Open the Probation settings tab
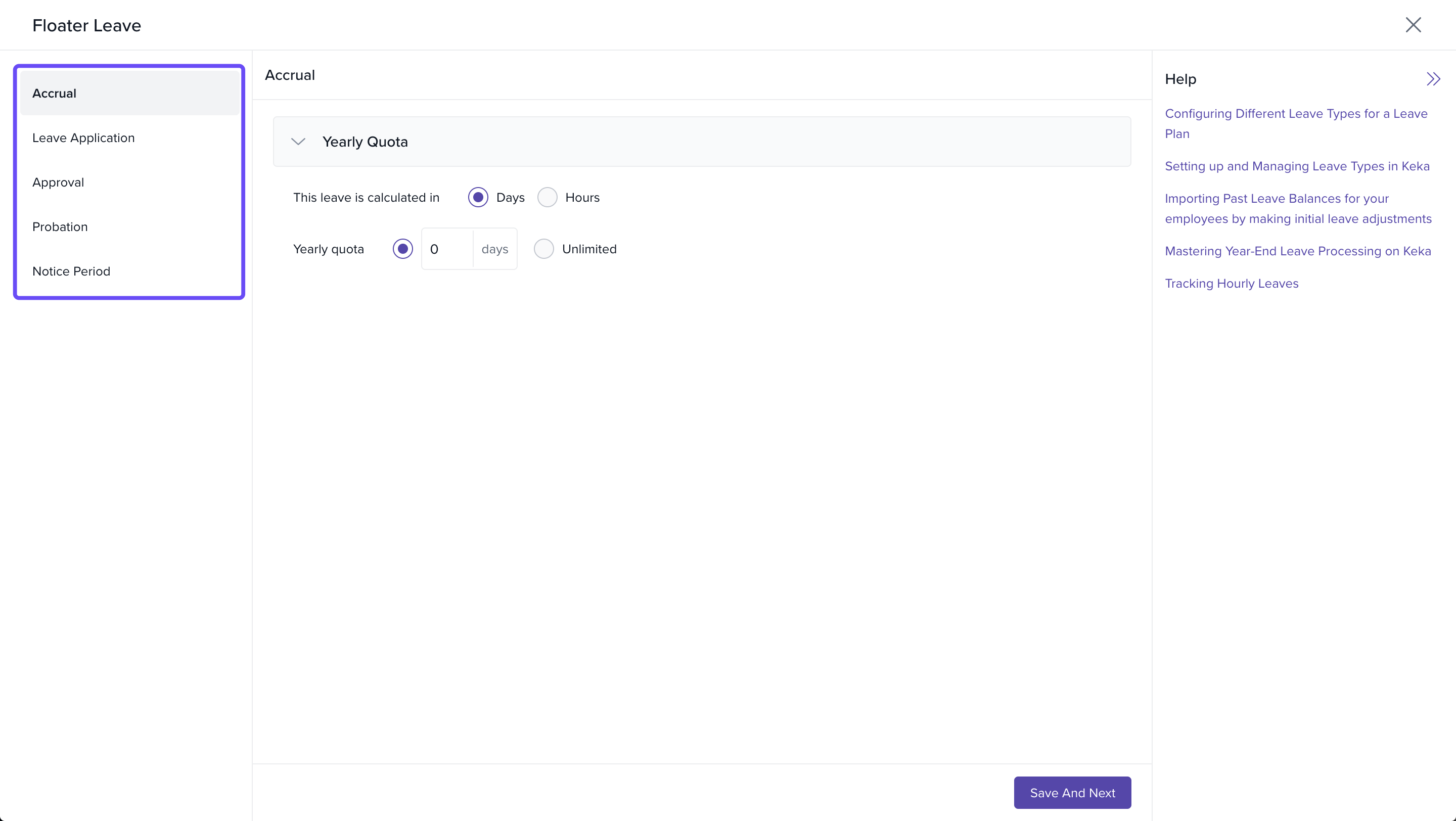 click(x=60, y=226)
